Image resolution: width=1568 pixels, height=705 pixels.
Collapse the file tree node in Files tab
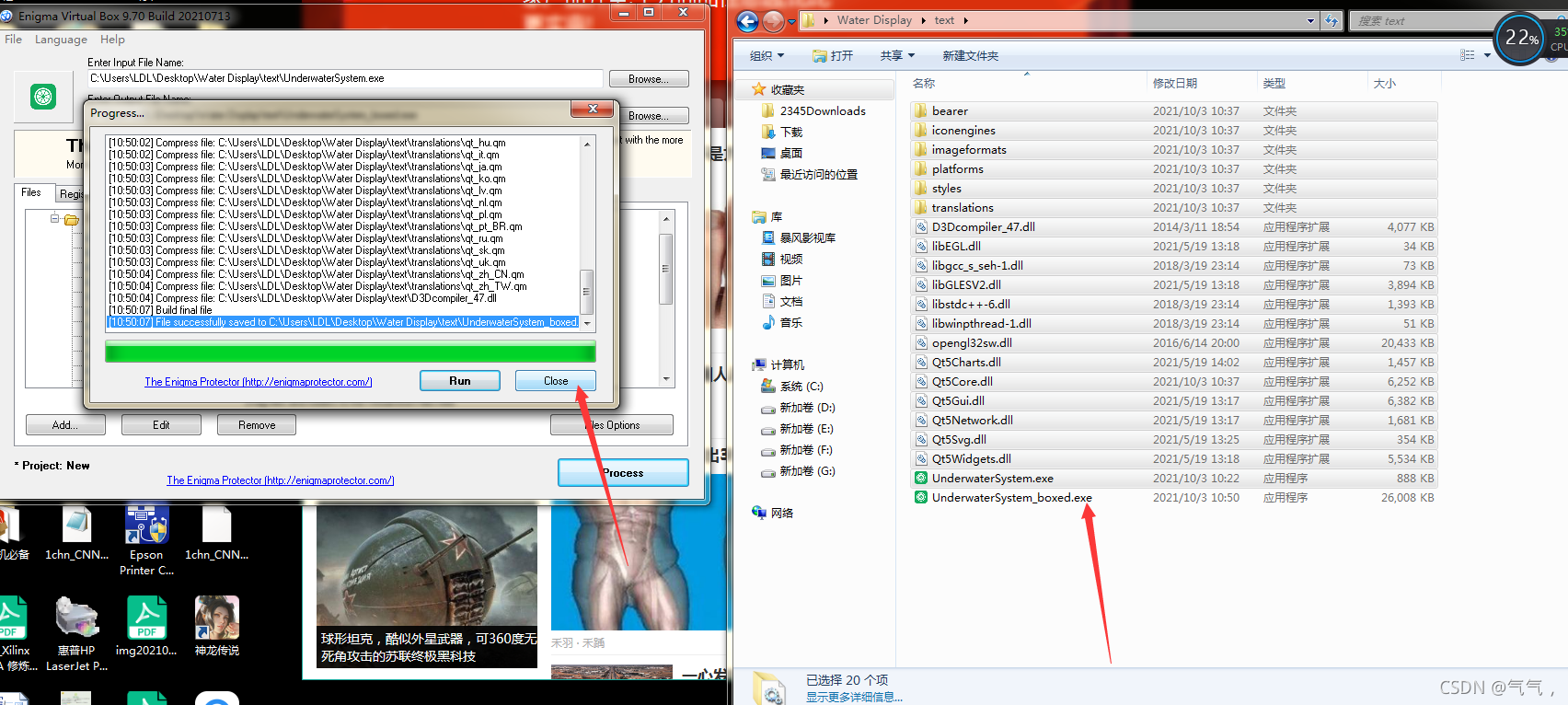coord(54,219)
